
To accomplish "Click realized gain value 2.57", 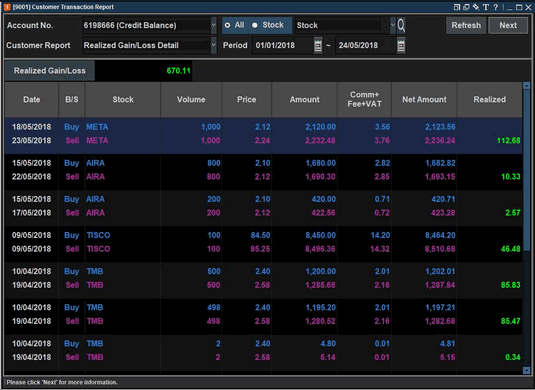I will tap(512, 213).
